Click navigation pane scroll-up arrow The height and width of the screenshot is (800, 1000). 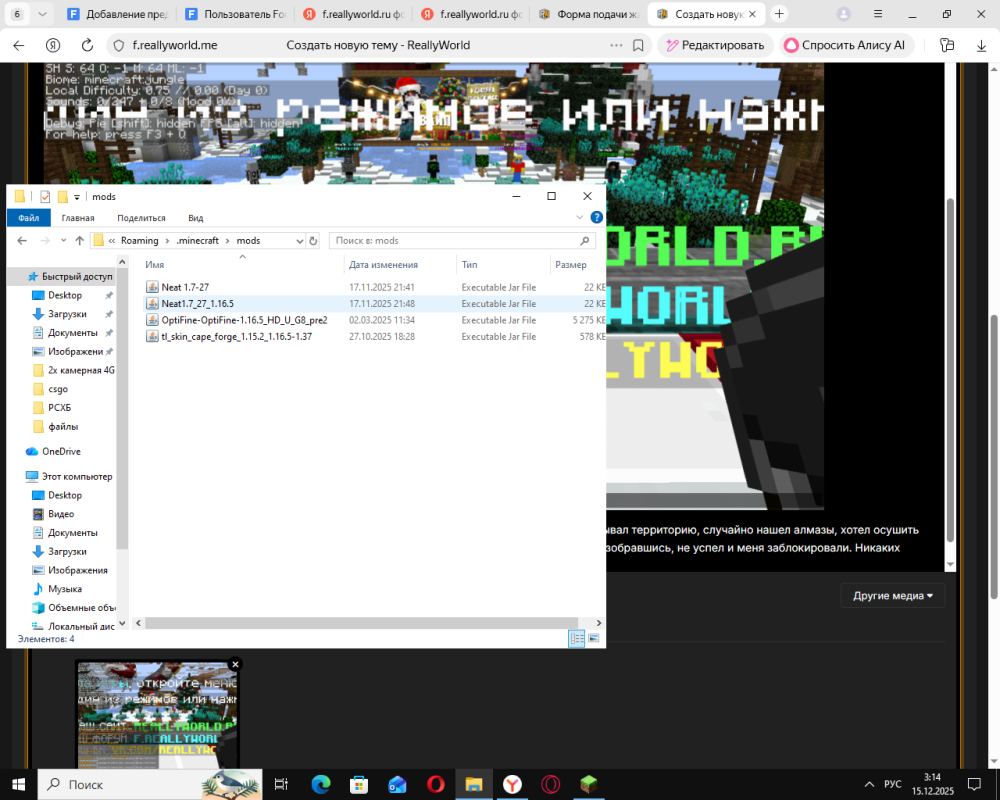122,261
